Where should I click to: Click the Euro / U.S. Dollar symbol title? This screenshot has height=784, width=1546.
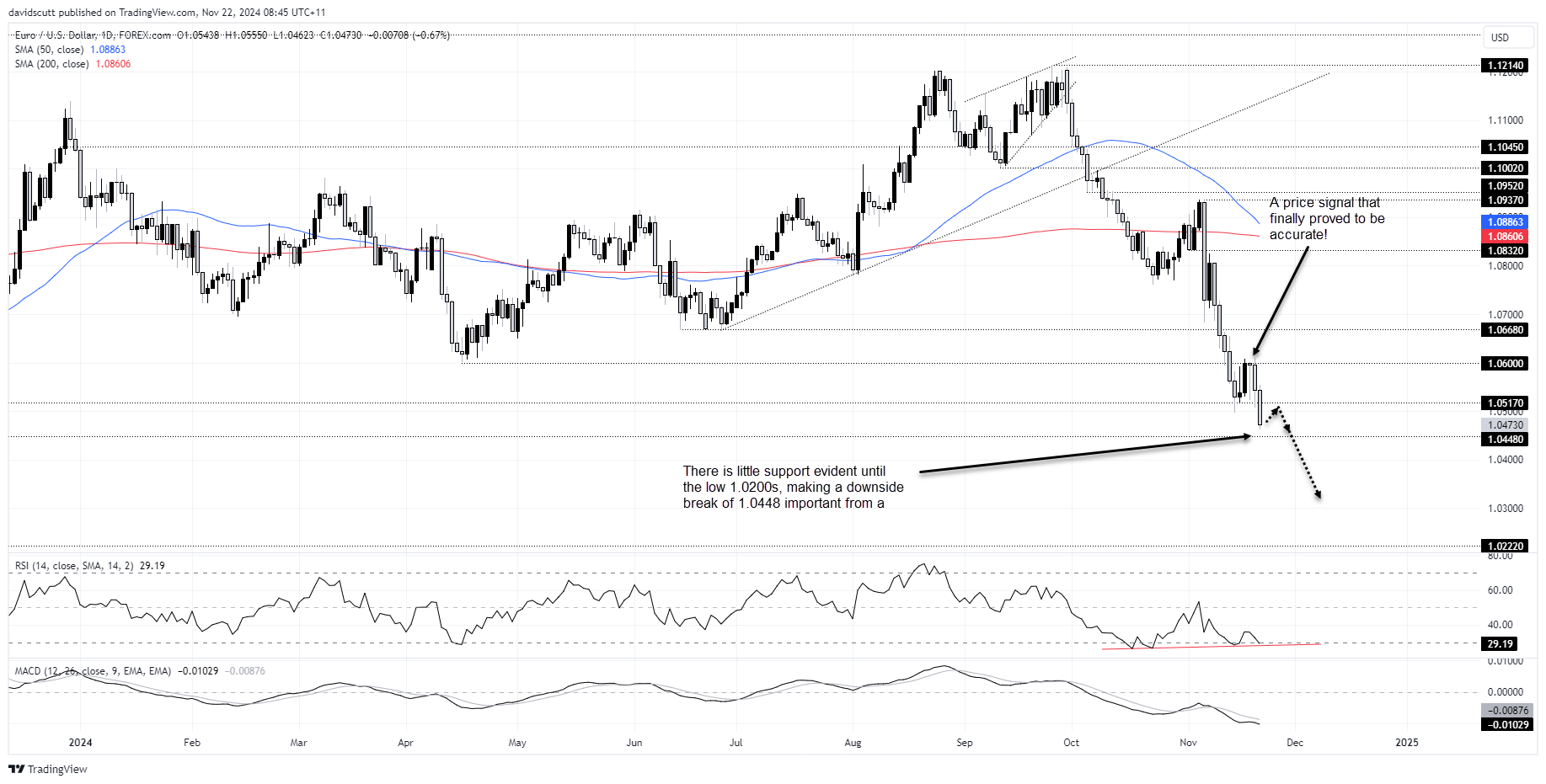click(56, 35)
